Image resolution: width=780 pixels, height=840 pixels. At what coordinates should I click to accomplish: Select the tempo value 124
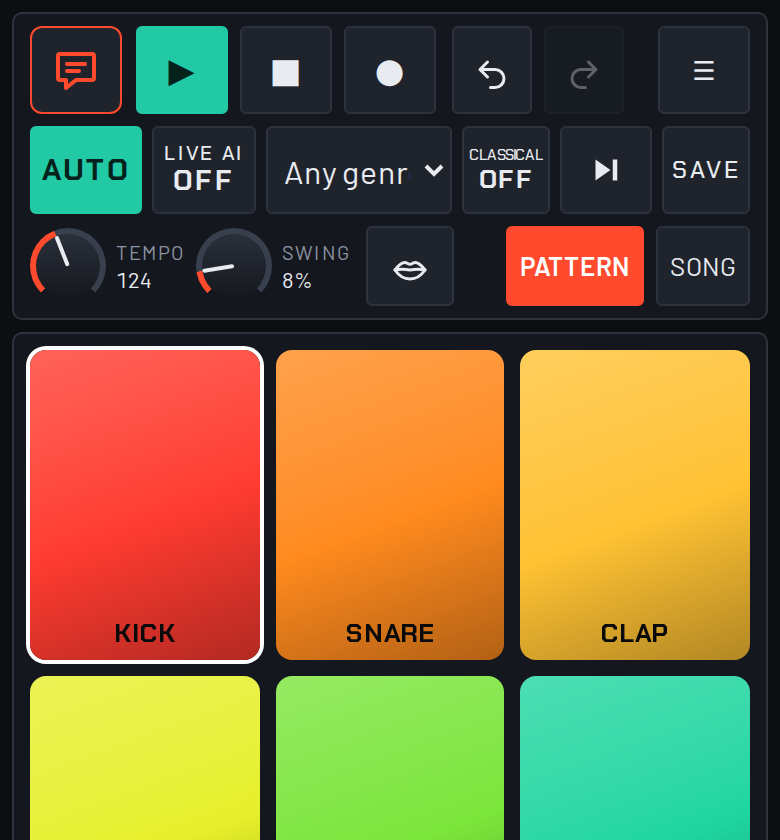pos(134,281)
